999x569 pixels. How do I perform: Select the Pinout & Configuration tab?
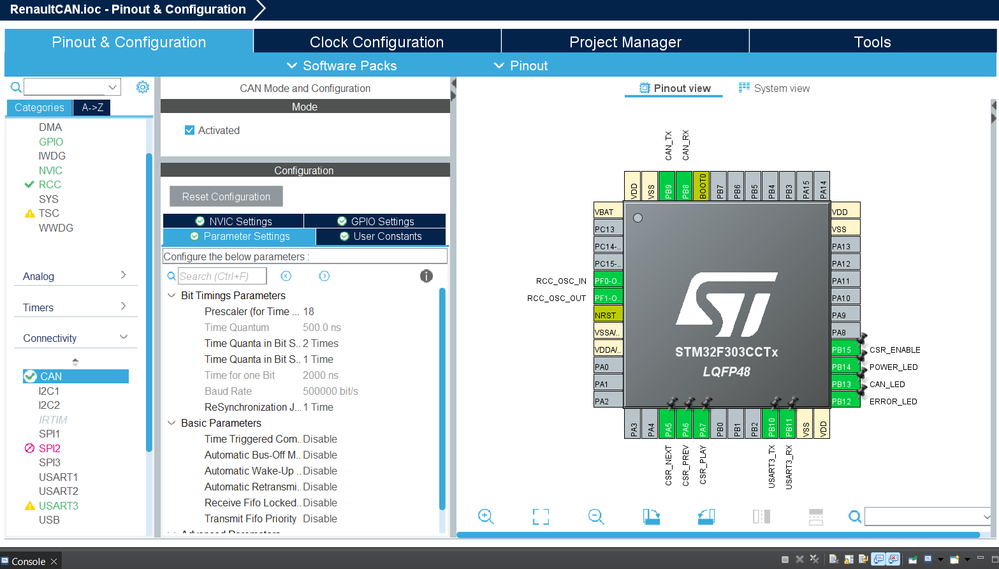(129, 42)
